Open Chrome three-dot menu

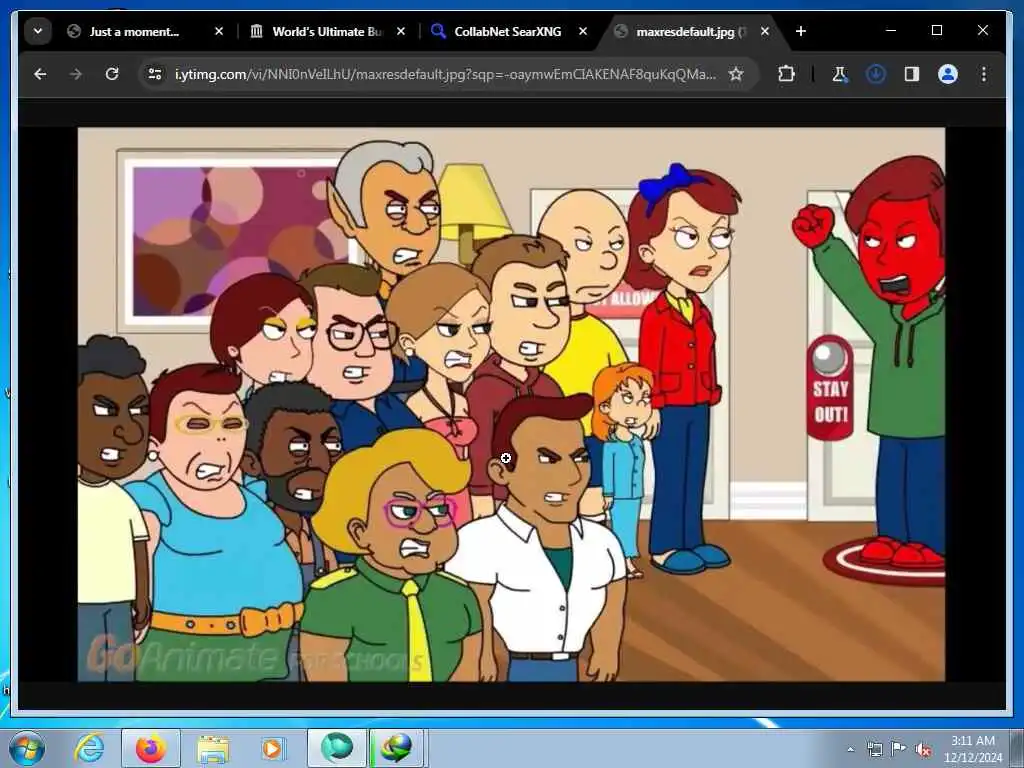[984, 74]
